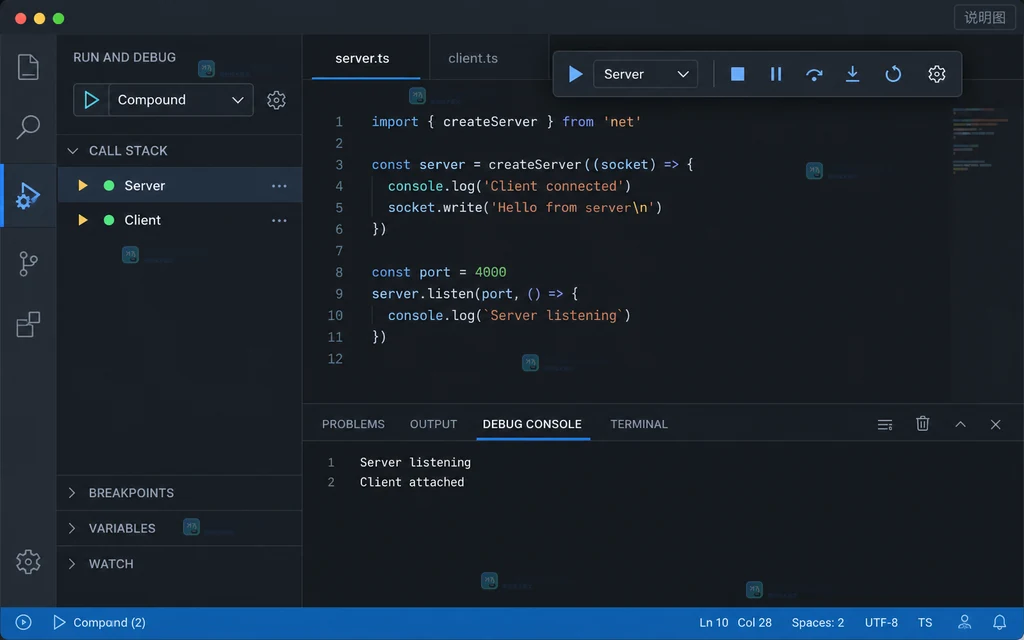The height and width of the screenshot is (640, 1024).
Task: Click the 'createServer' import on line 1
Action: coord(490,121)
